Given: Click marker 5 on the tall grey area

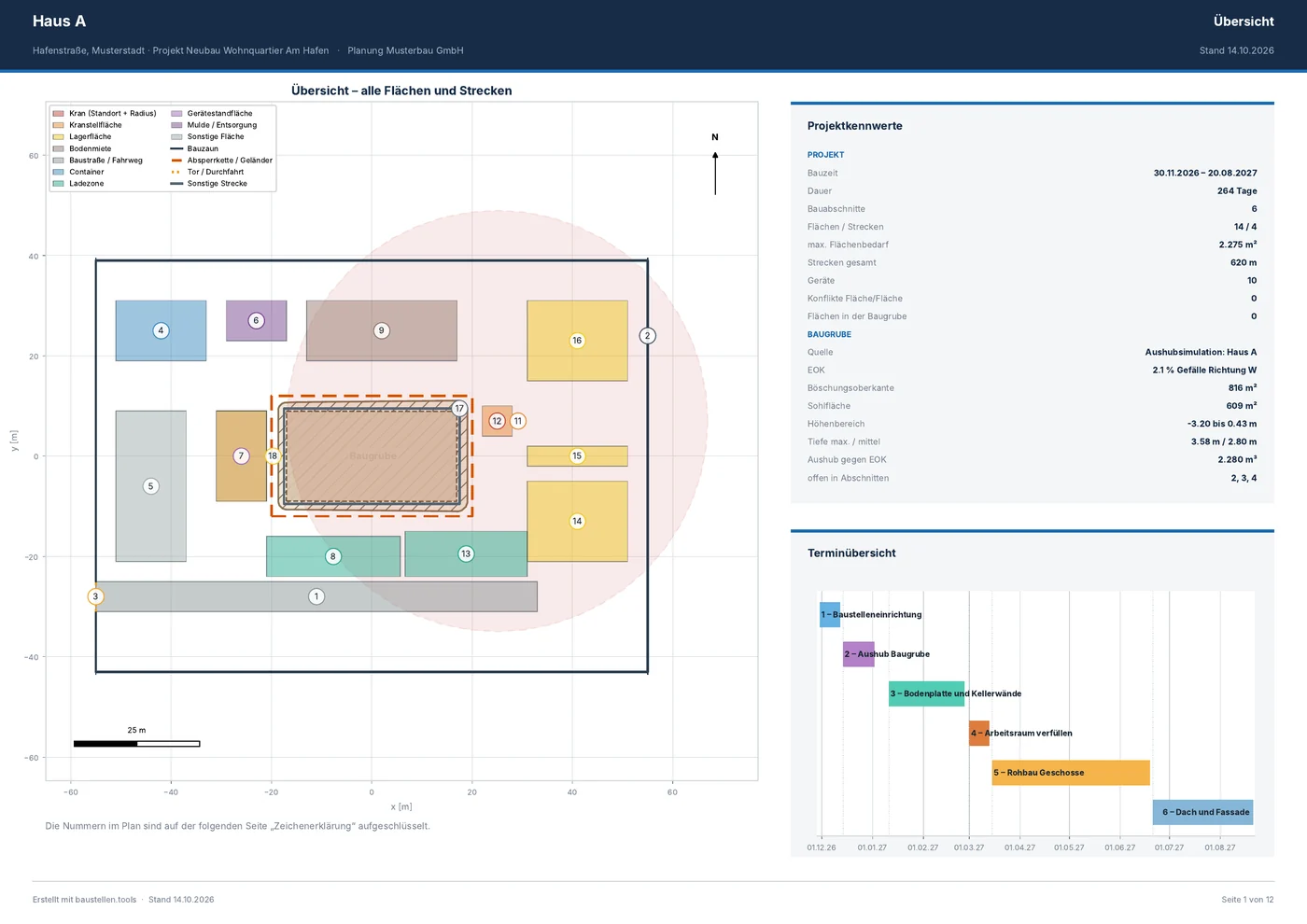Looking at the screenshot, I should tap(150, 486).
